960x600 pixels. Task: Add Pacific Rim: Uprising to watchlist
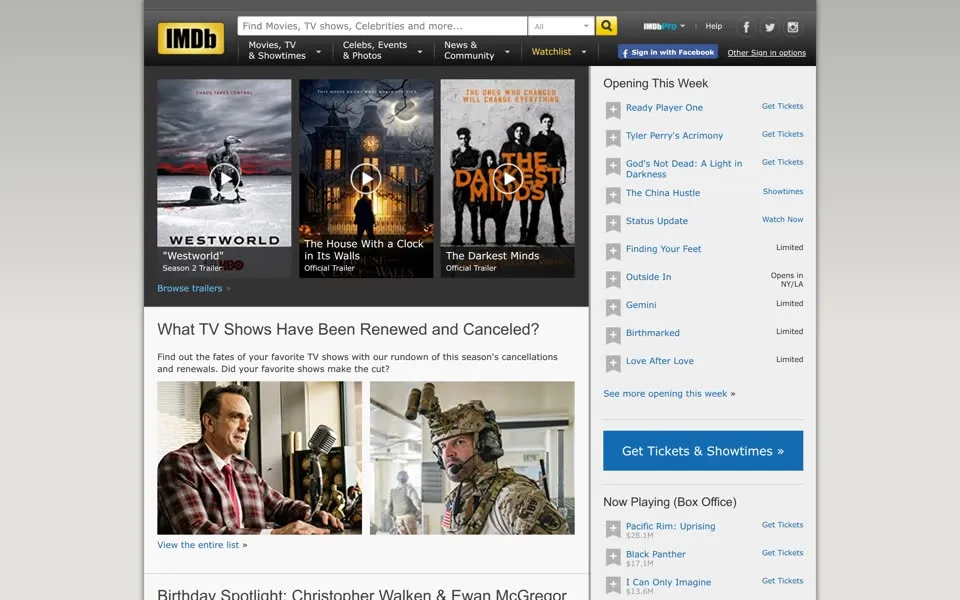(613, 529)
